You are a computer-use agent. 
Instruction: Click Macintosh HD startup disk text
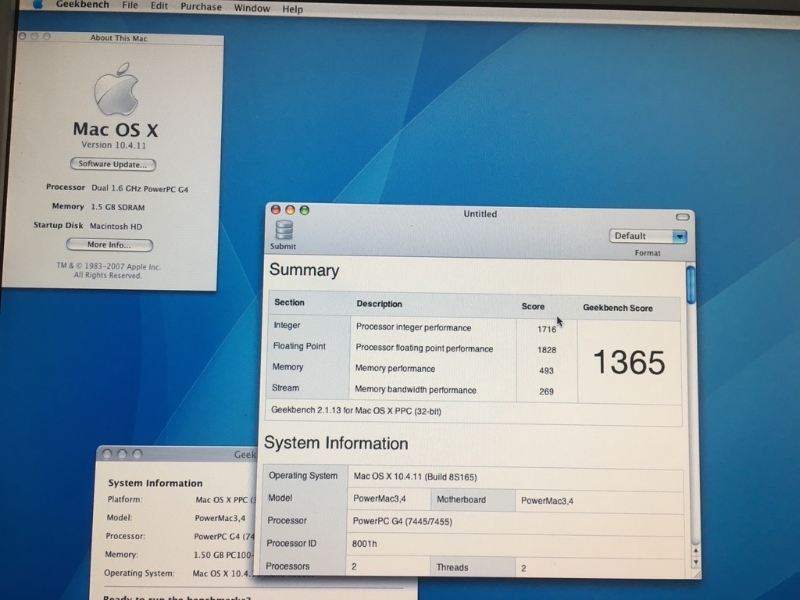click(116, 226)
